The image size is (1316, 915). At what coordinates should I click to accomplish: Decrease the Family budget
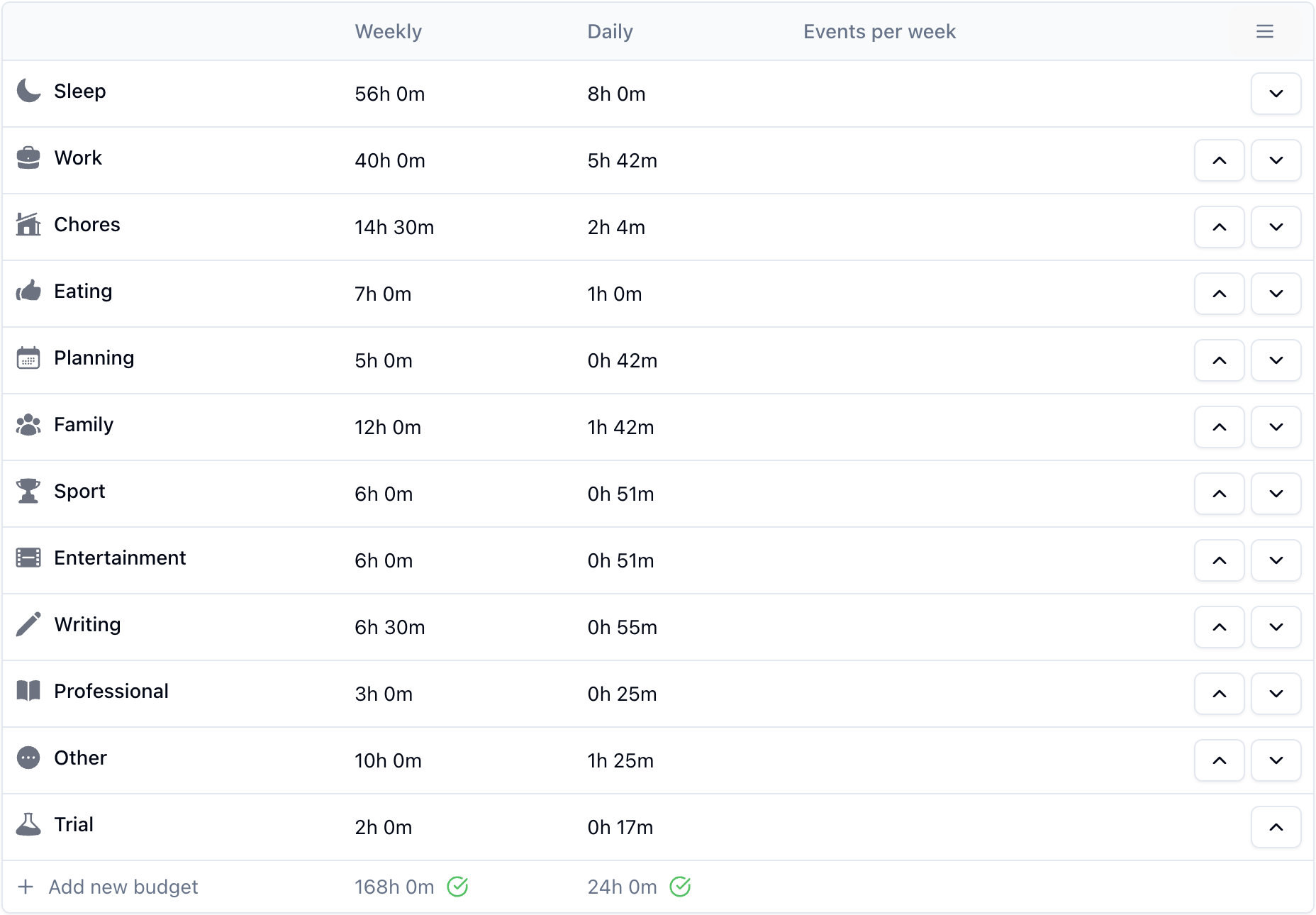pyautogui.click(x=1276, y=427)
